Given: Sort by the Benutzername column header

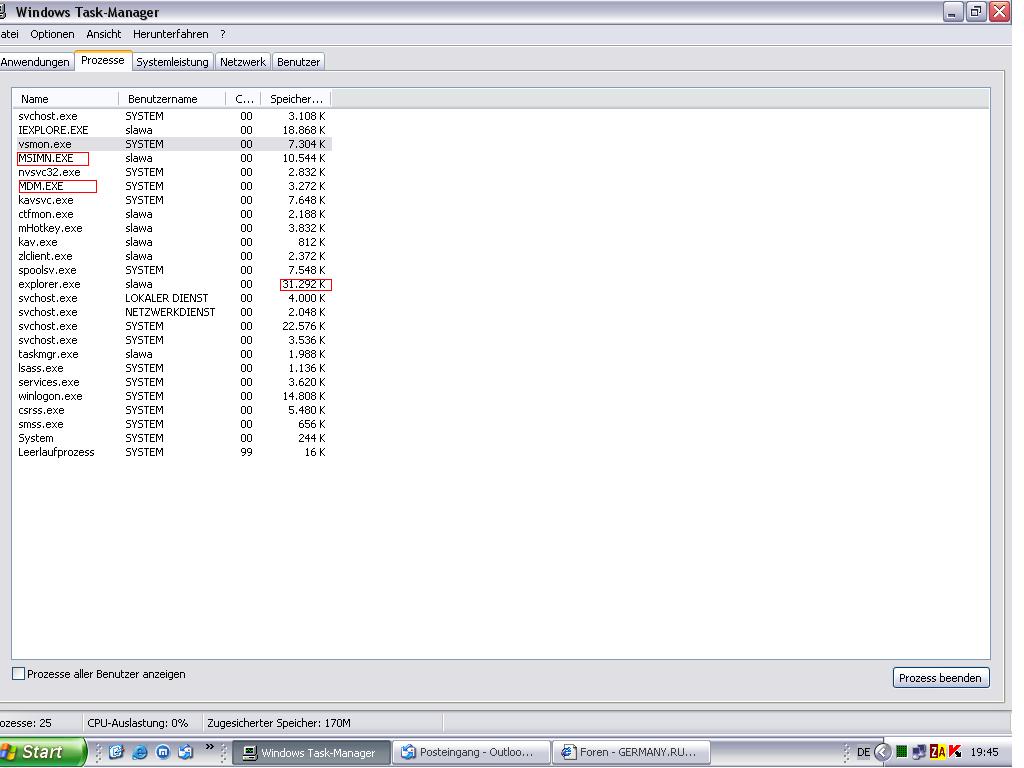Looking at the screenshot, I should coord(172,99).
